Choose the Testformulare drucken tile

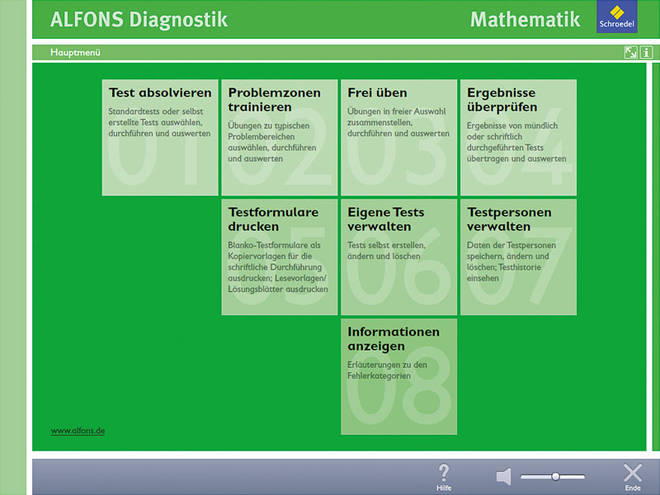pos(279,257)
